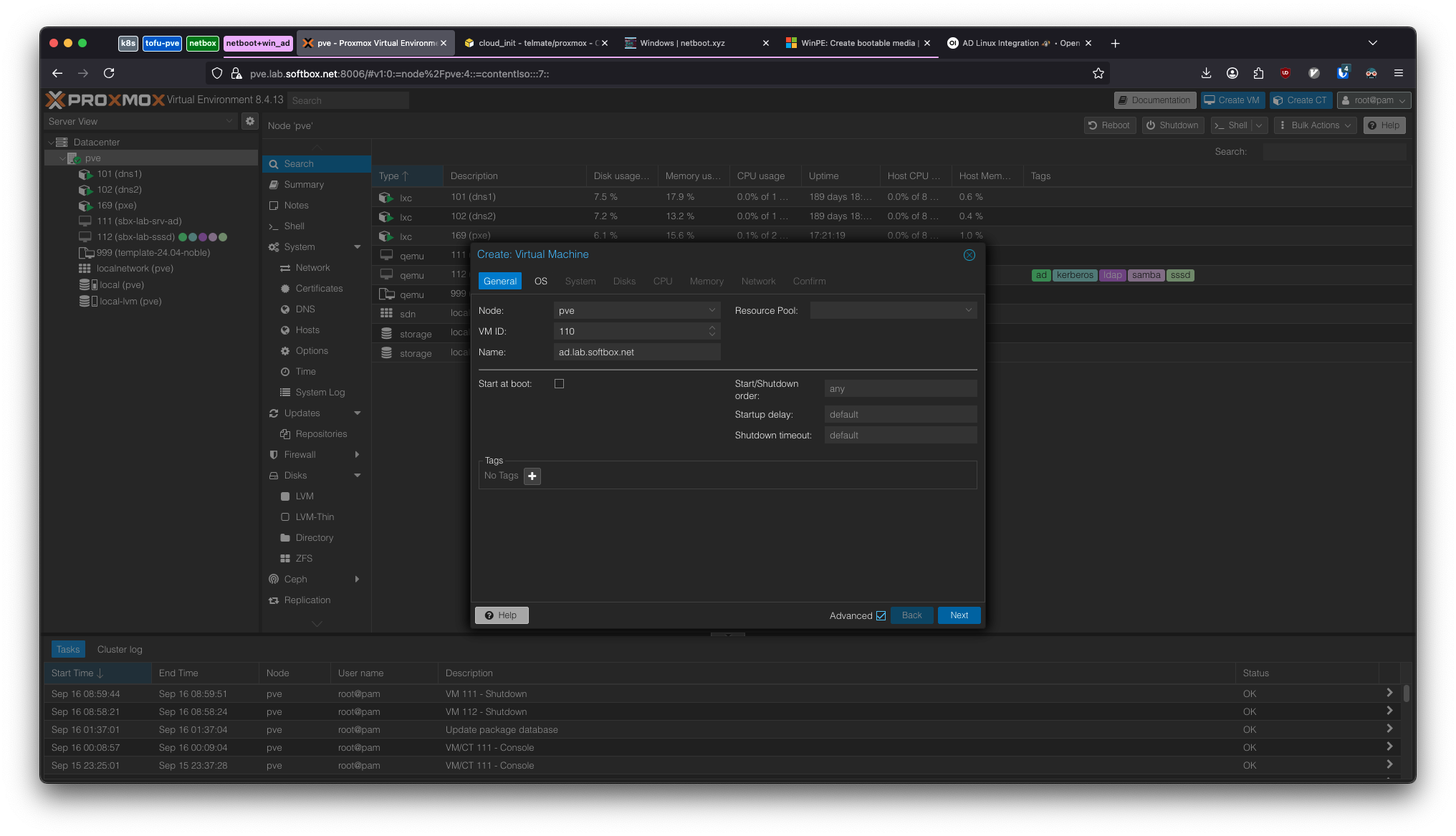Click the Name field showing ad.lab.softbox.net
This screenshot has width=1456, height=836.
[636, 352]
